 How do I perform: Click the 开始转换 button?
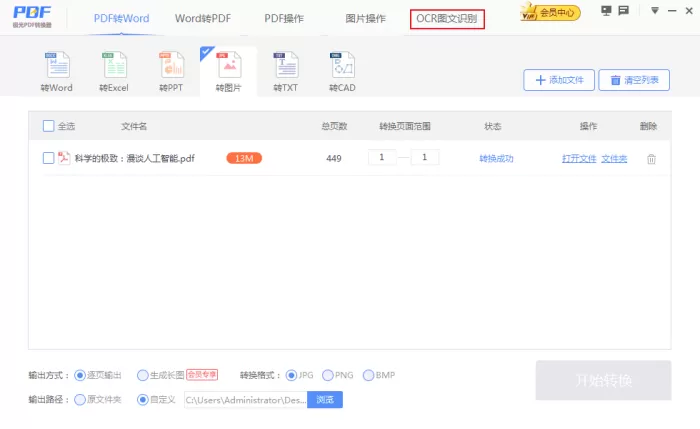(x=604, y=380)
